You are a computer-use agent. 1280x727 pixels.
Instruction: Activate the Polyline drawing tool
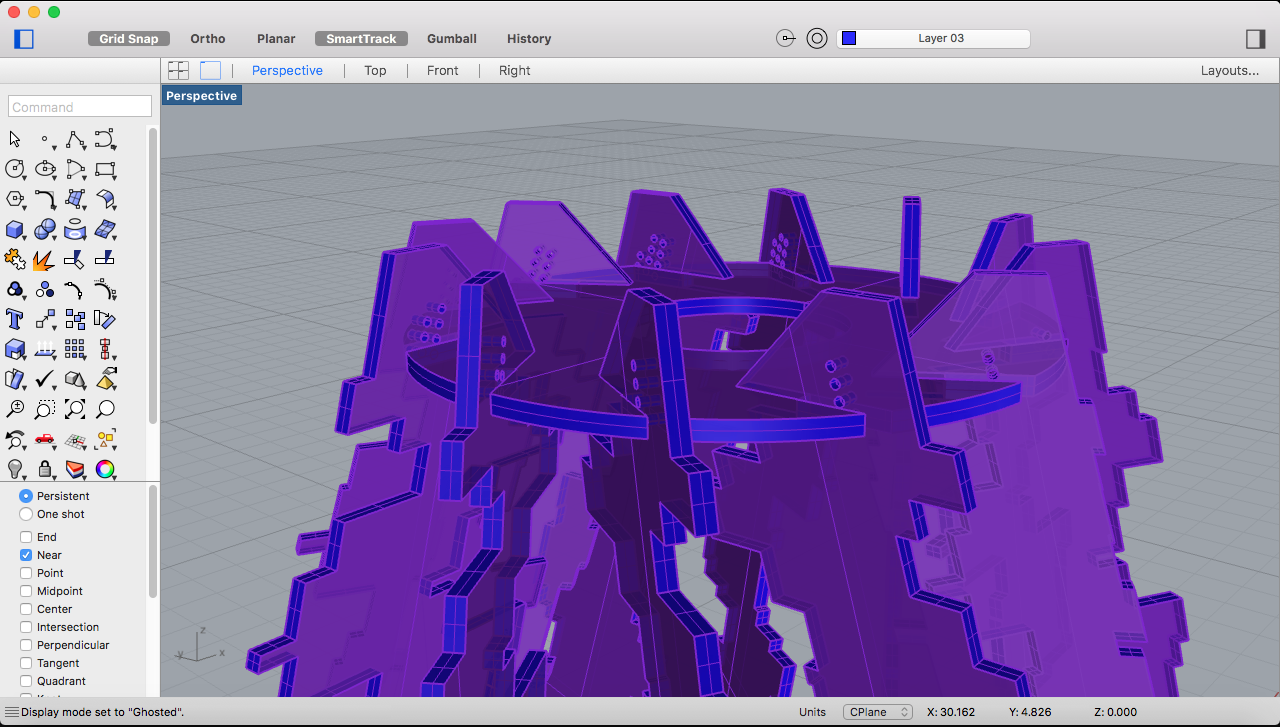tap(75, 139)
